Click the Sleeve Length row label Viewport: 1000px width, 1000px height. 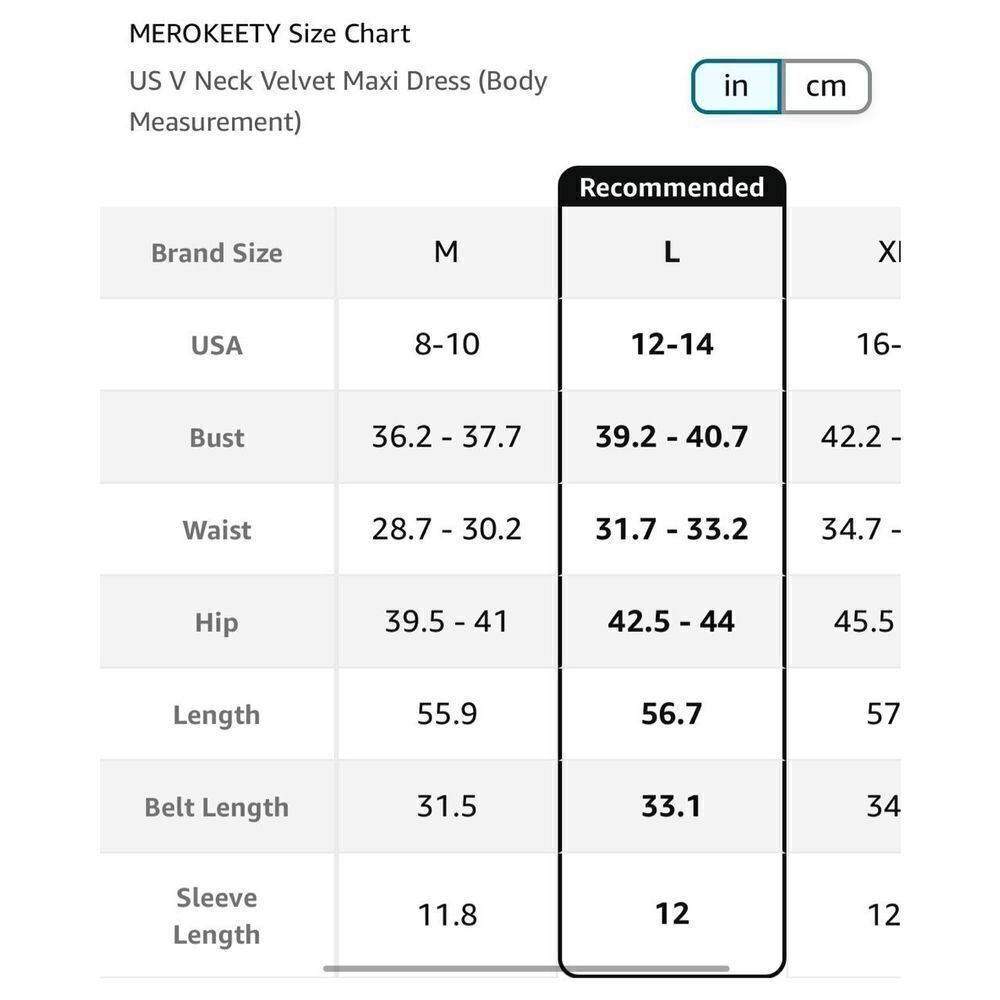(x=217, y=916)
